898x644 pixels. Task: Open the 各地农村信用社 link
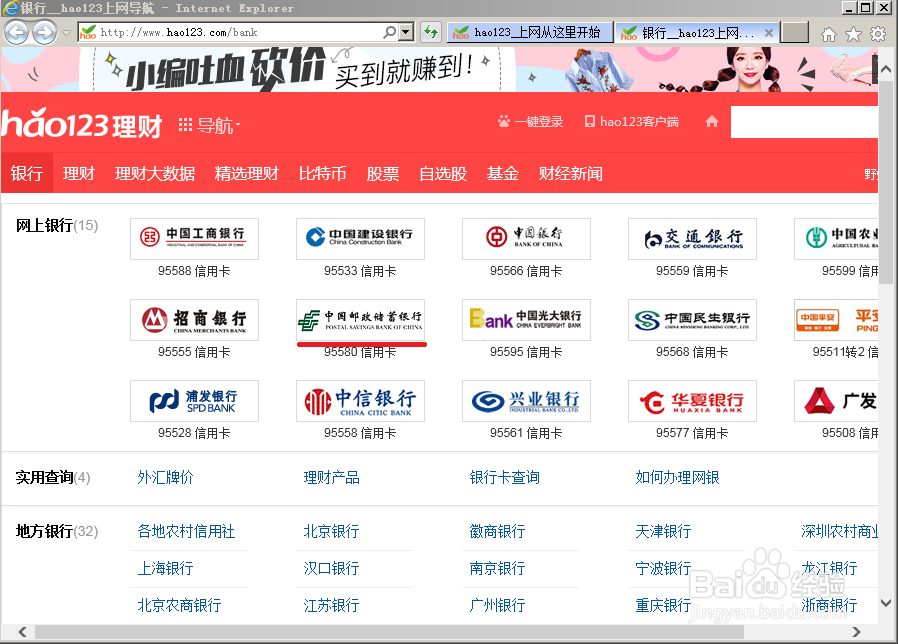(186, 531)
